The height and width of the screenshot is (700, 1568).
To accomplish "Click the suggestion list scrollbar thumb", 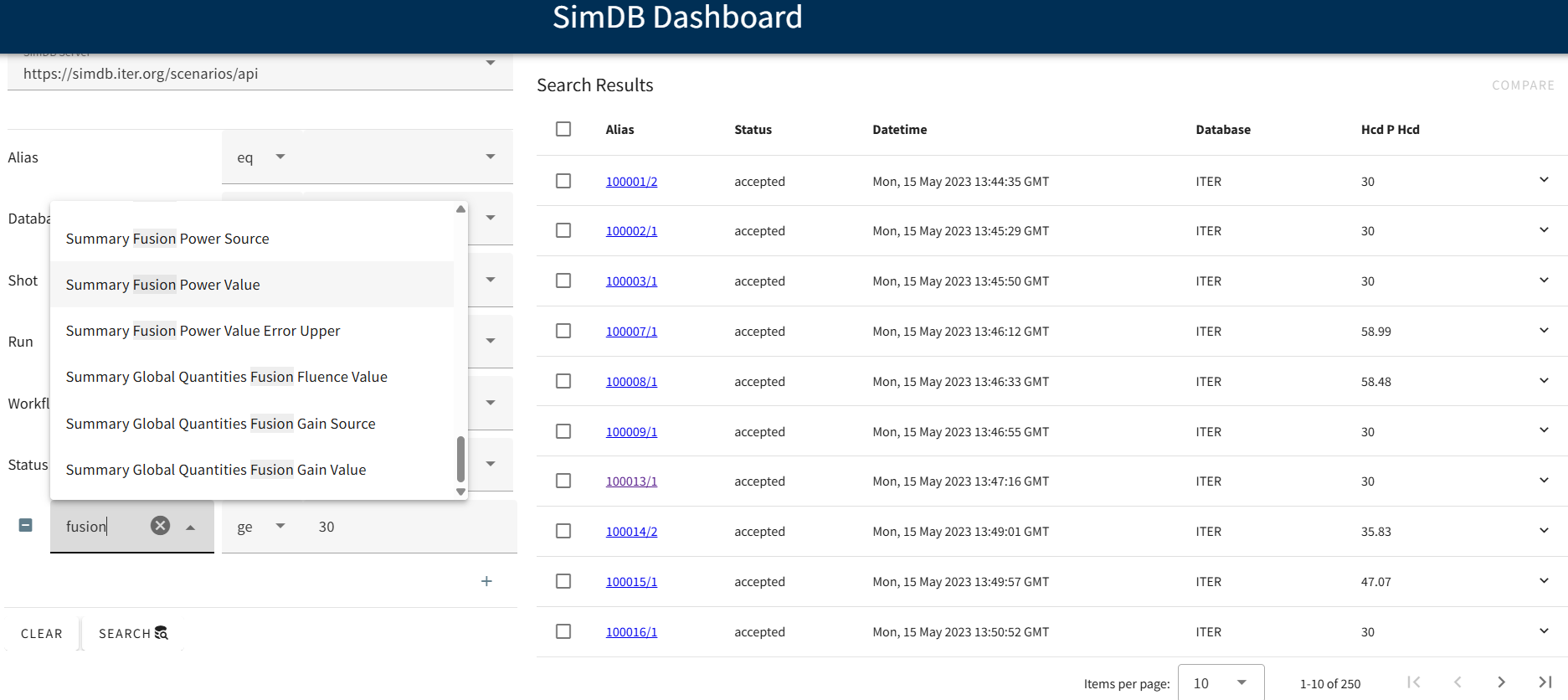I will [x=460, y=458].
